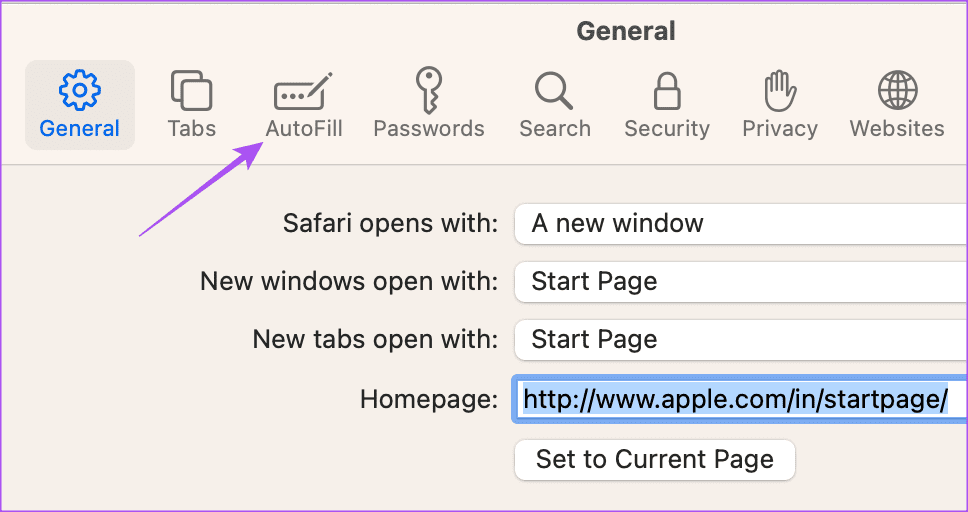Click the Tabs label text
The image size is (968, 512).
(191, 128)
